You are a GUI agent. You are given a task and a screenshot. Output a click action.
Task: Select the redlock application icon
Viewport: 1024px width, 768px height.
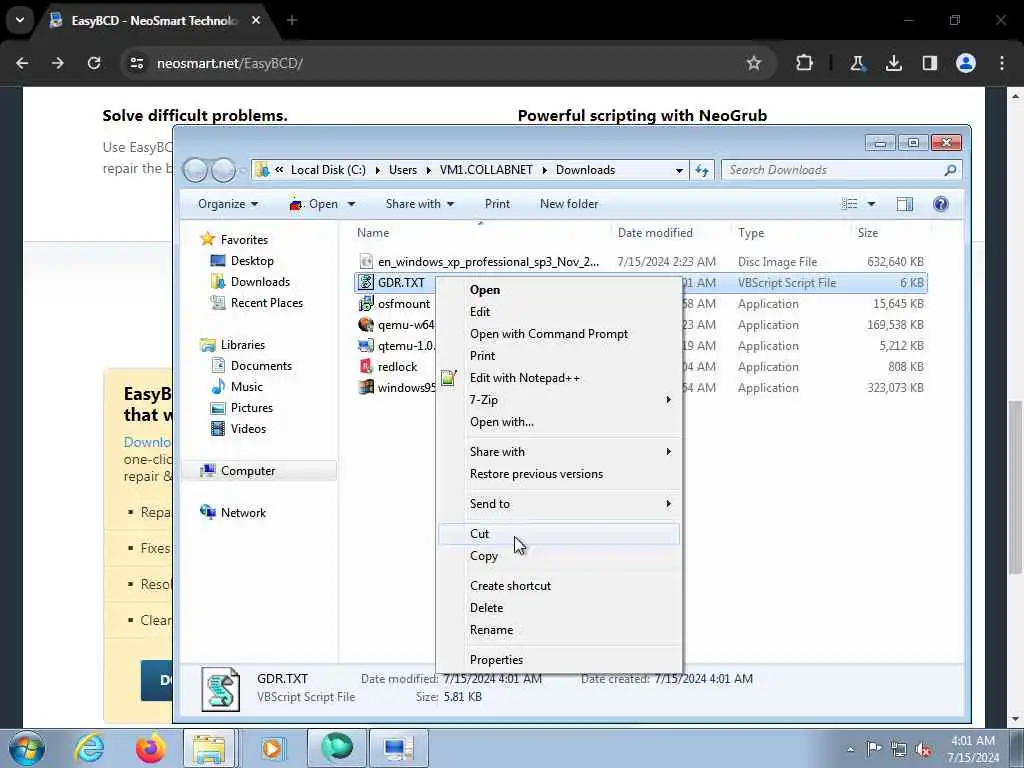[x=366, y=366]
